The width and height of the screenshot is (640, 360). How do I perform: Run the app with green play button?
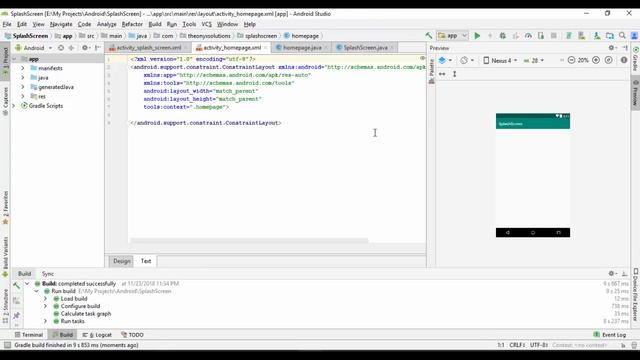click(x=477, y=36)
